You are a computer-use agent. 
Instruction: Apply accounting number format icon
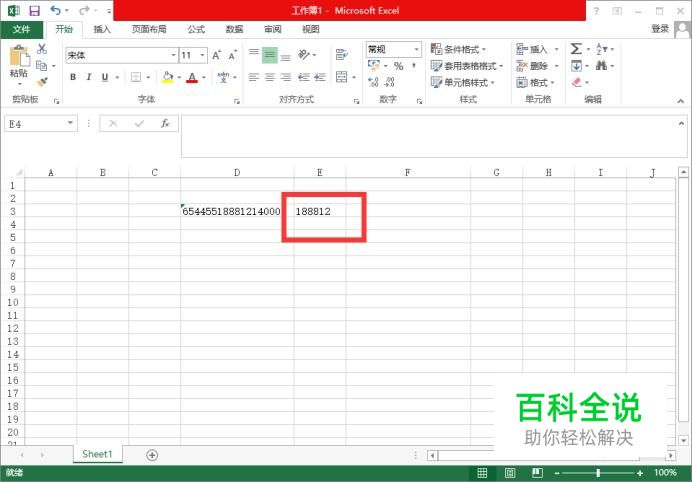pyautogui.click(x=374, y=66)
